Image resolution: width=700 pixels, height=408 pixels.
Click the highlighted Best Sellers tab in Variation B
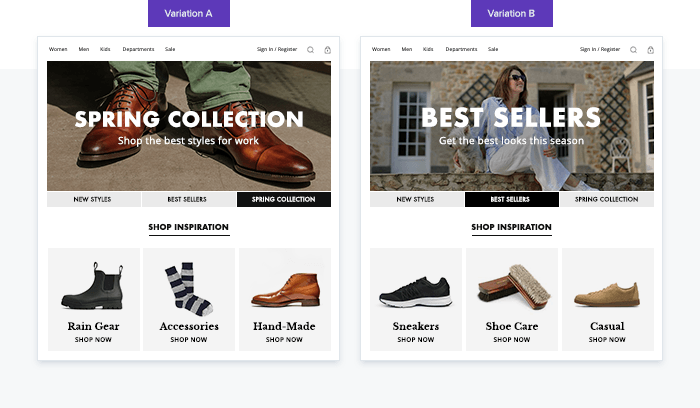click(x=512, y=199)
